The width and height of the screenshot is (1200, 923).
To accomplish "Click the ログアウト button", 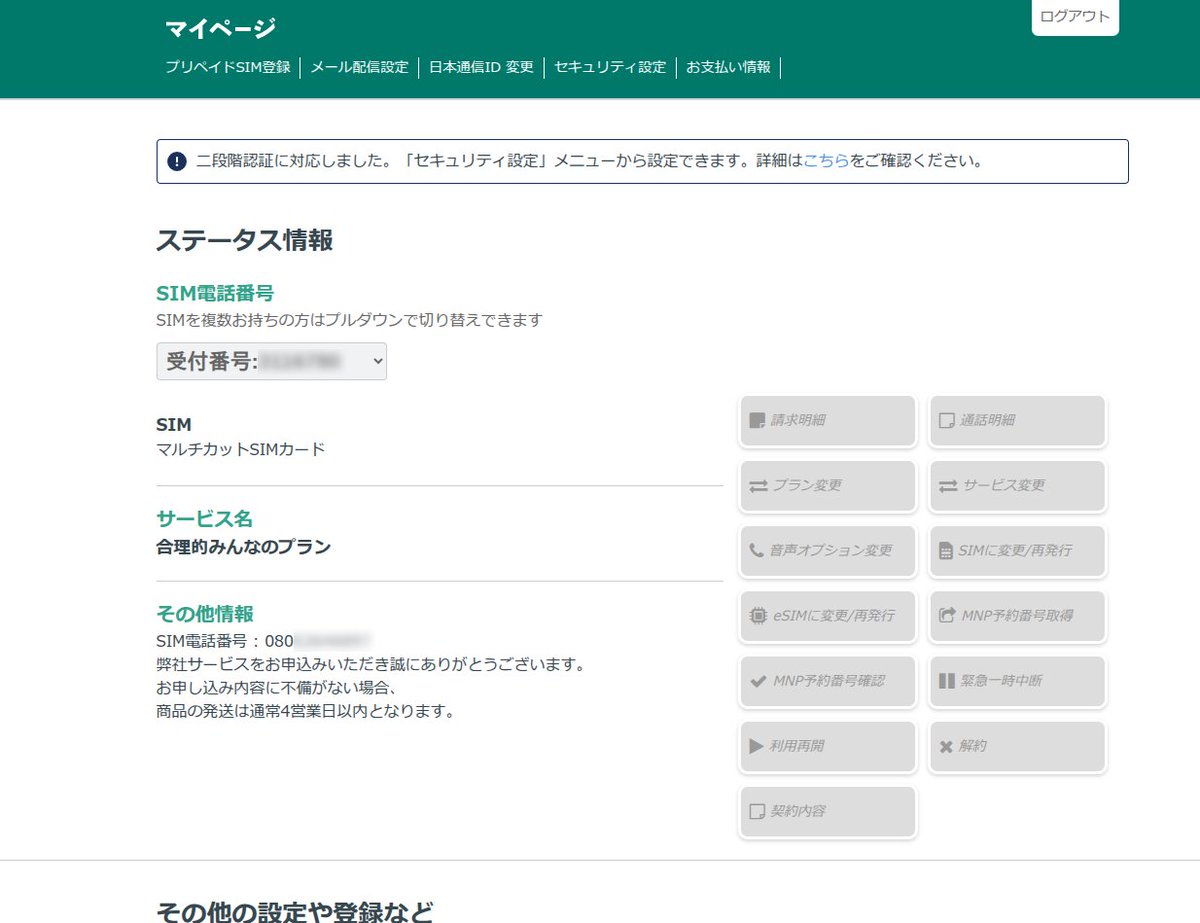I will [1075, 17].
